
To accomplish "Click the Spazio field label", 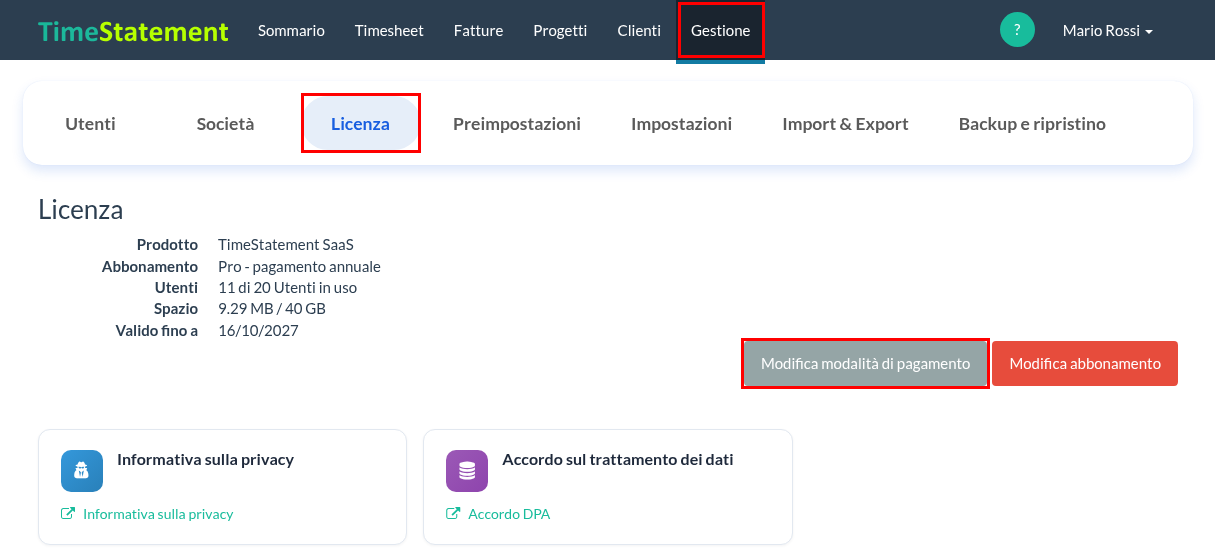I will [x=176, y=309].
